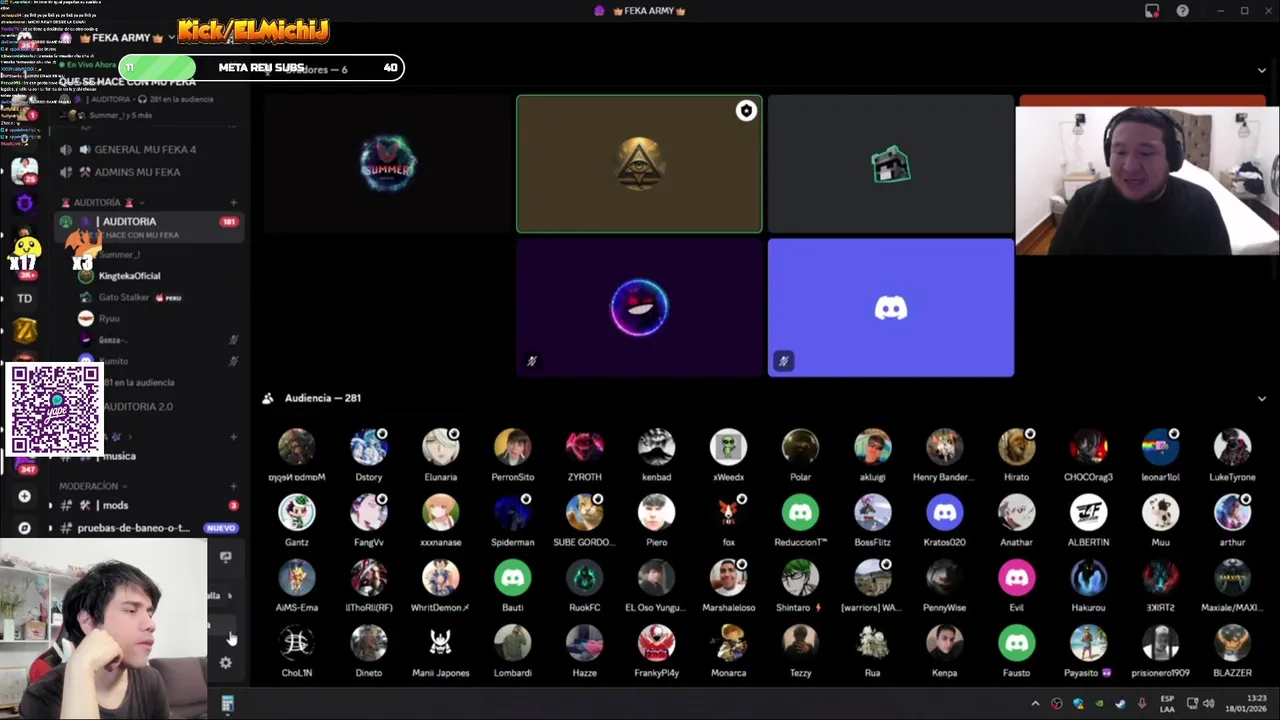Open audience member Evil's avatar

tap(1016, 578)
